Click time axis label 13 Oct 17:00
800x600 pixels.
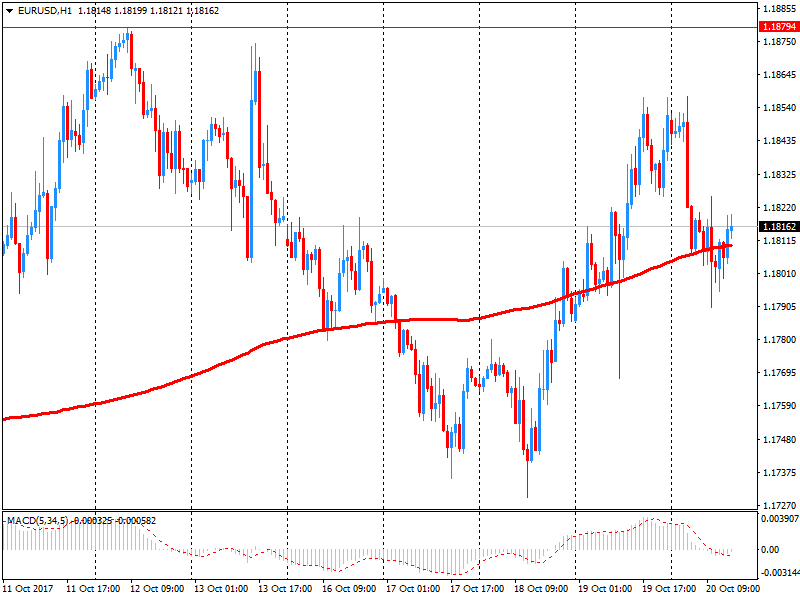[x=285, y=589]
